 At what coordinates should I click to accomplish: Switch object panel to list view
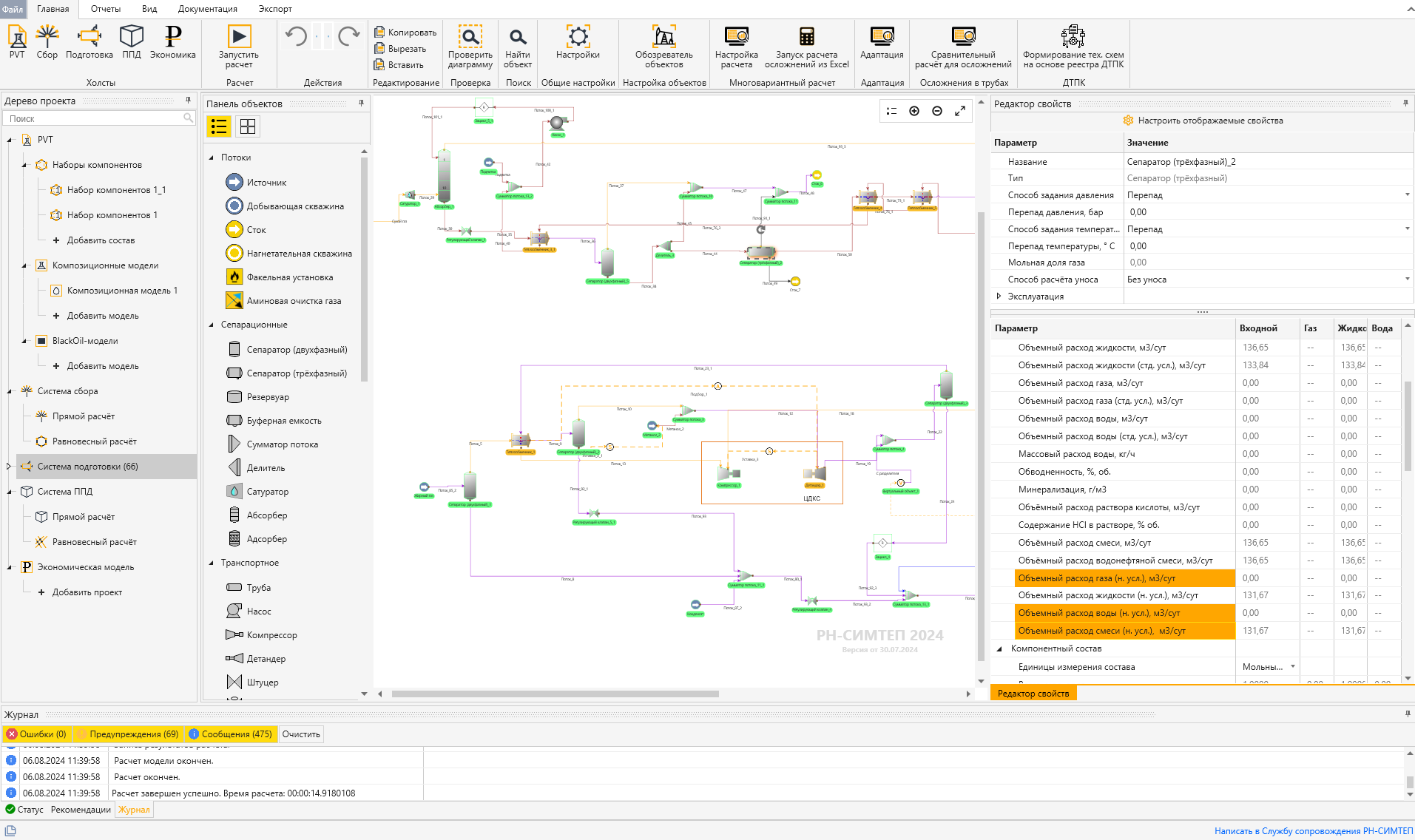tap(219, 126)
